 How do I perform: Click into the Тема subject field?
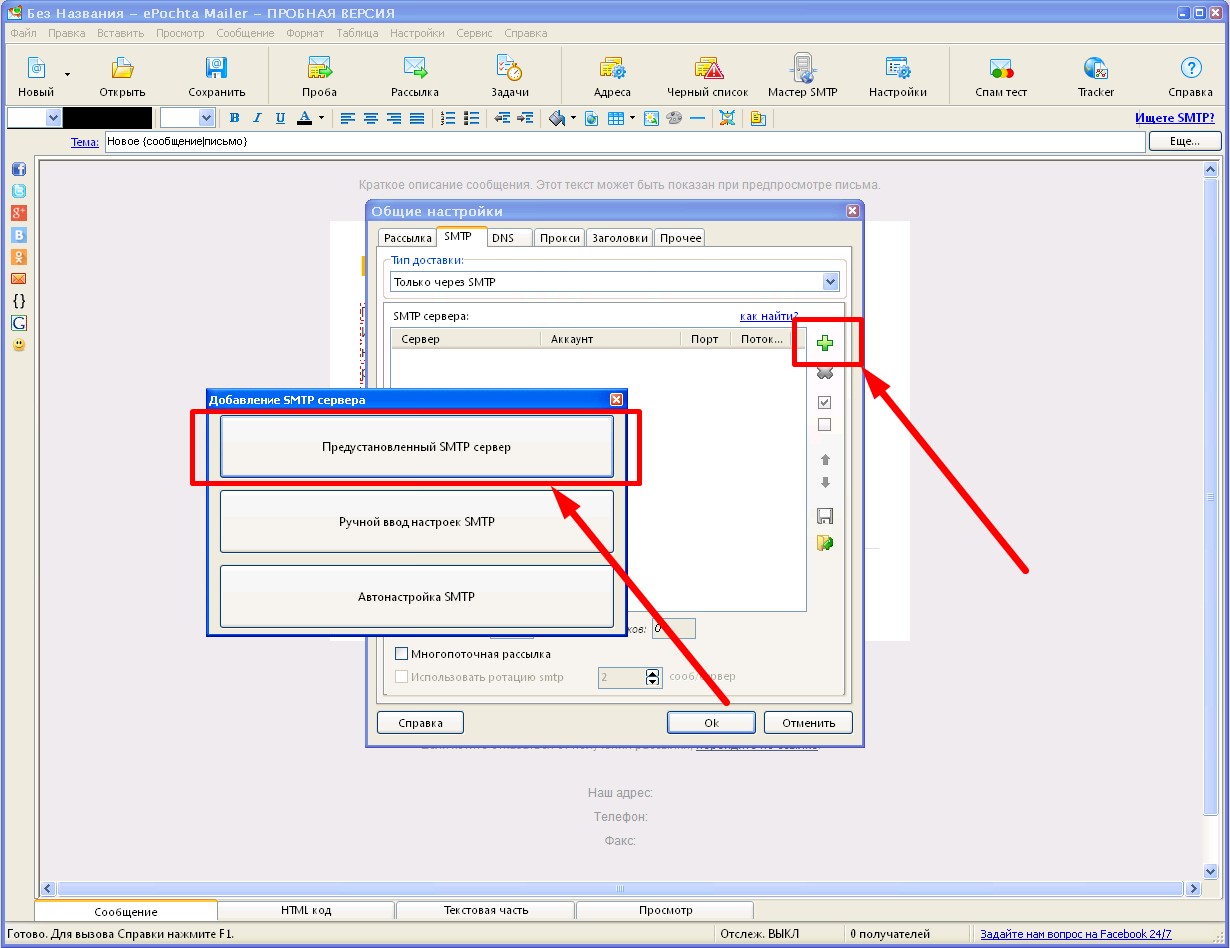pyautogui.click(x=625, y=142)
